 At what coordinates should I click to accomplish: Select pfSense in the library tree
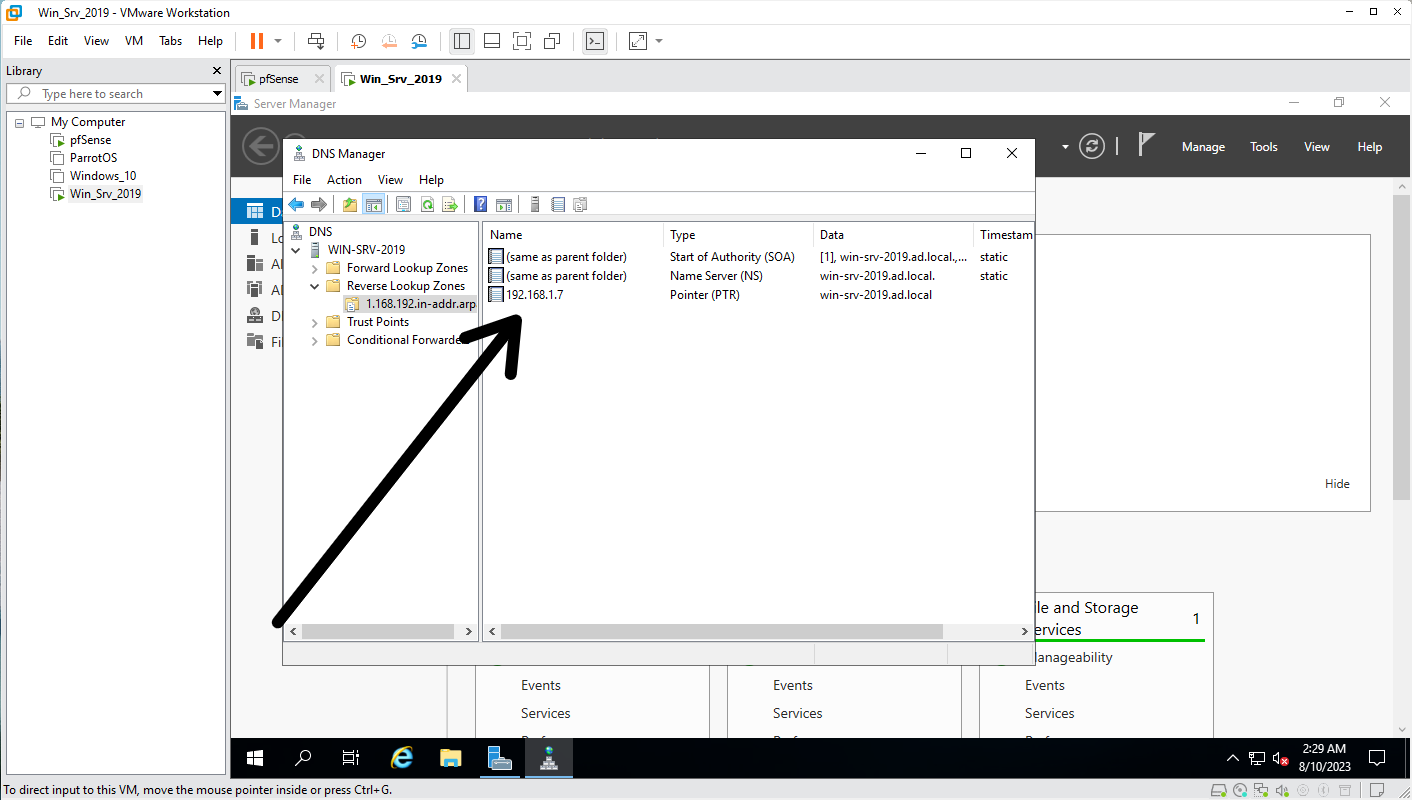(90, 140)
